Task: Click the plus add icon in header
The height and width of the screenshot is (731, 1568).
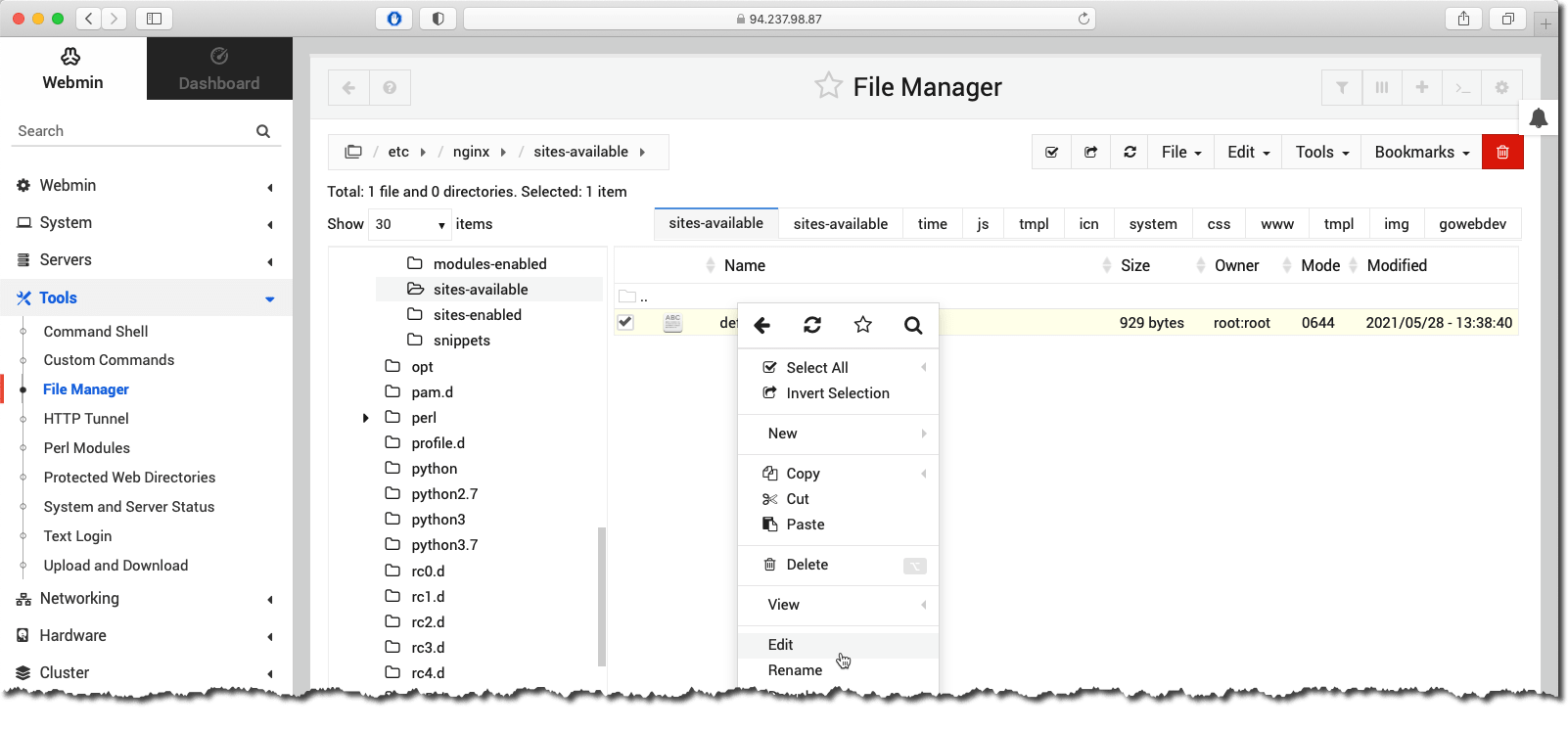Action: point(1422,88)
